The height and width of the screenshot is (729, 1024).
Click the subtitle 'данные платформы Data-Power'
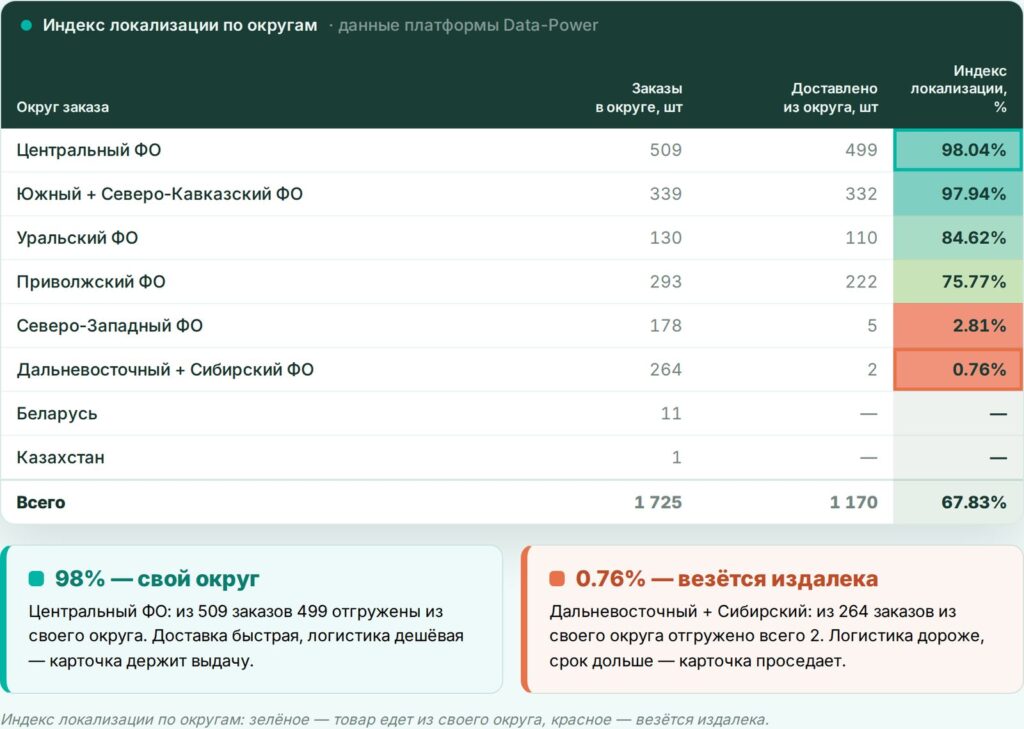point(468,25)
